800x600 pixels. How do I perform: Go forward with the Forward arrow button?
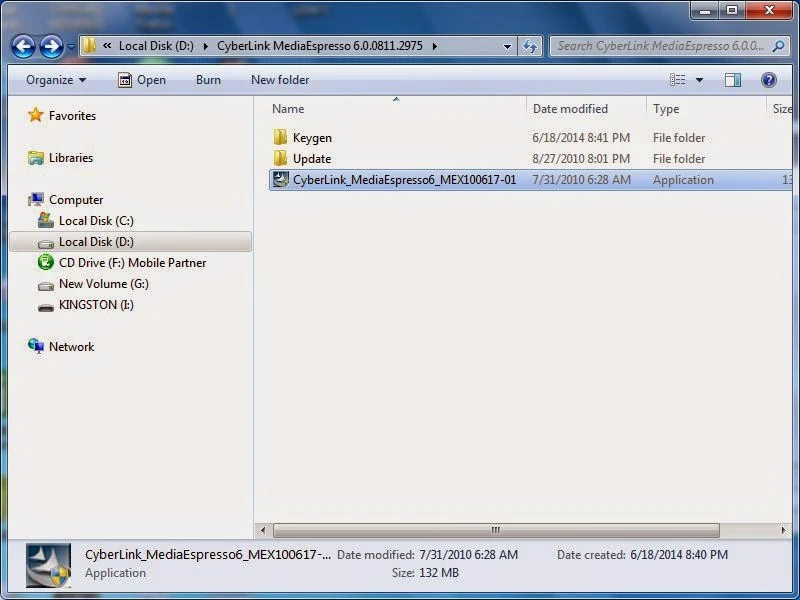51,46
